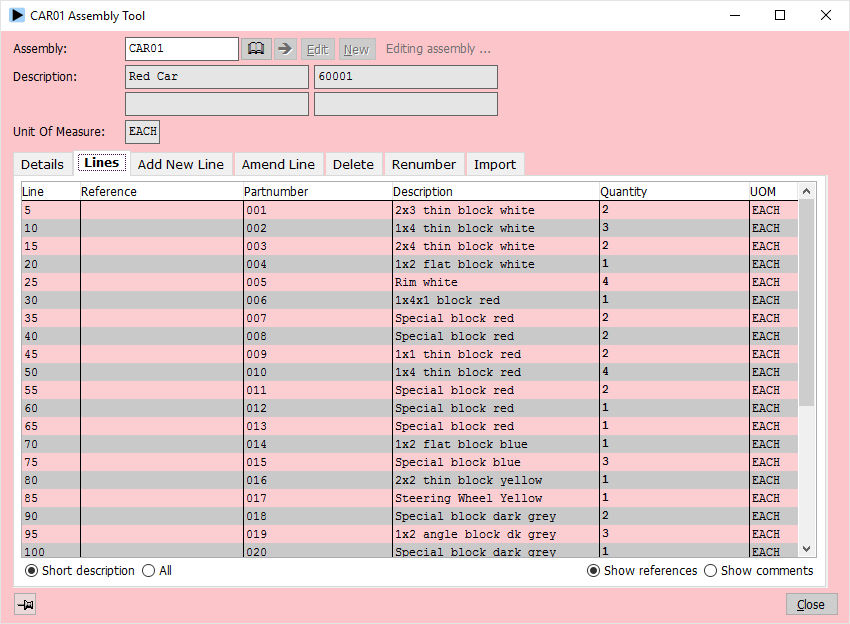Click the arrow go button beside Assembly
850x624 pixels.
pyautogui.click(x=285, y=49)
